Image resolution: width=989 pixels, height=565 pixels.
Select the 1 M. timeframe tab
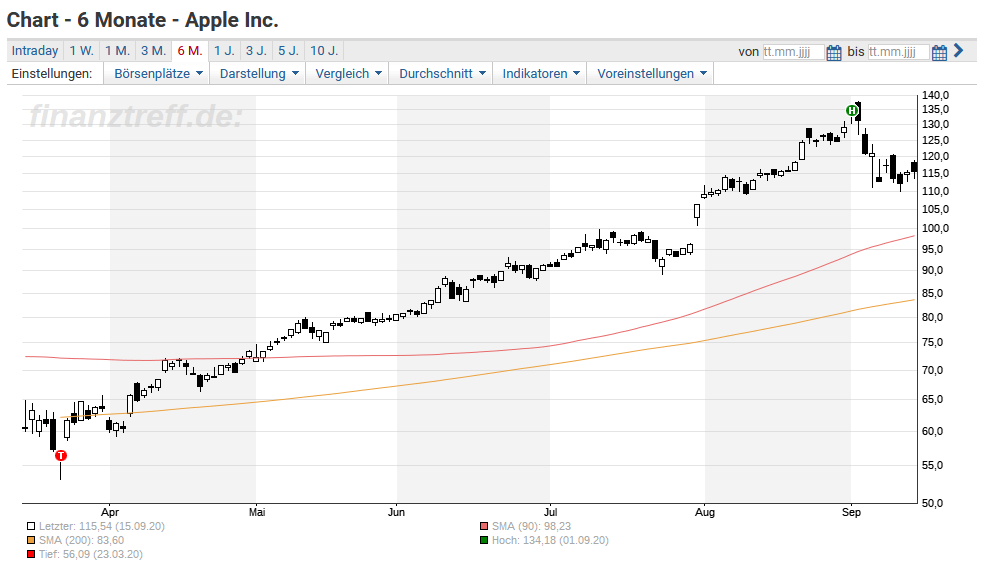click(117, 51)
